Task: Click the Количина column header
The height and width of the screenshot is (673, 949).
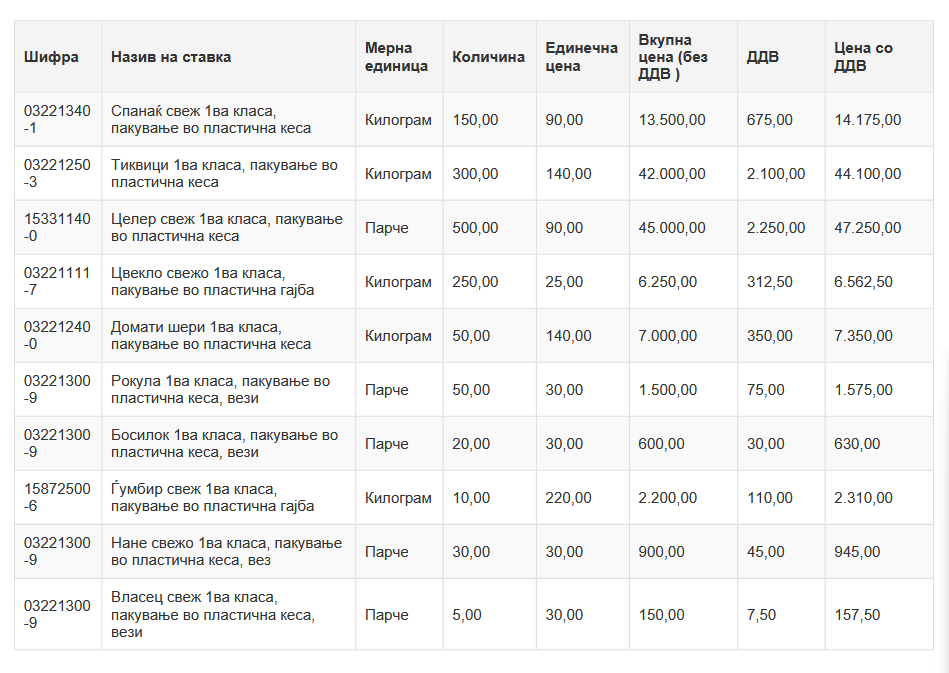Action: tap(488, 57)
